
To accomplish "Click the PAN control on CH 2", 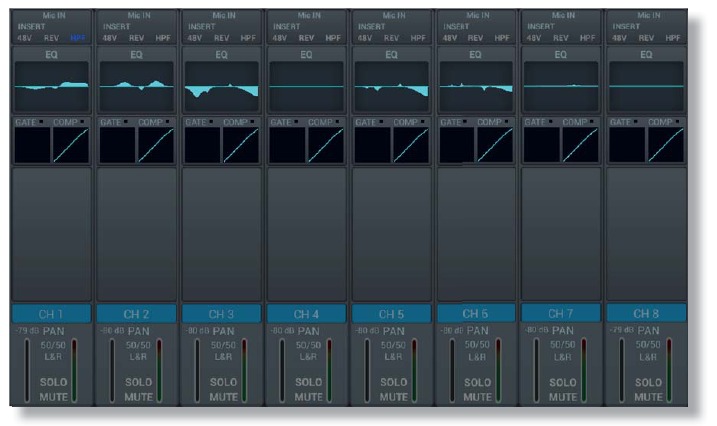I will (139, 331).
